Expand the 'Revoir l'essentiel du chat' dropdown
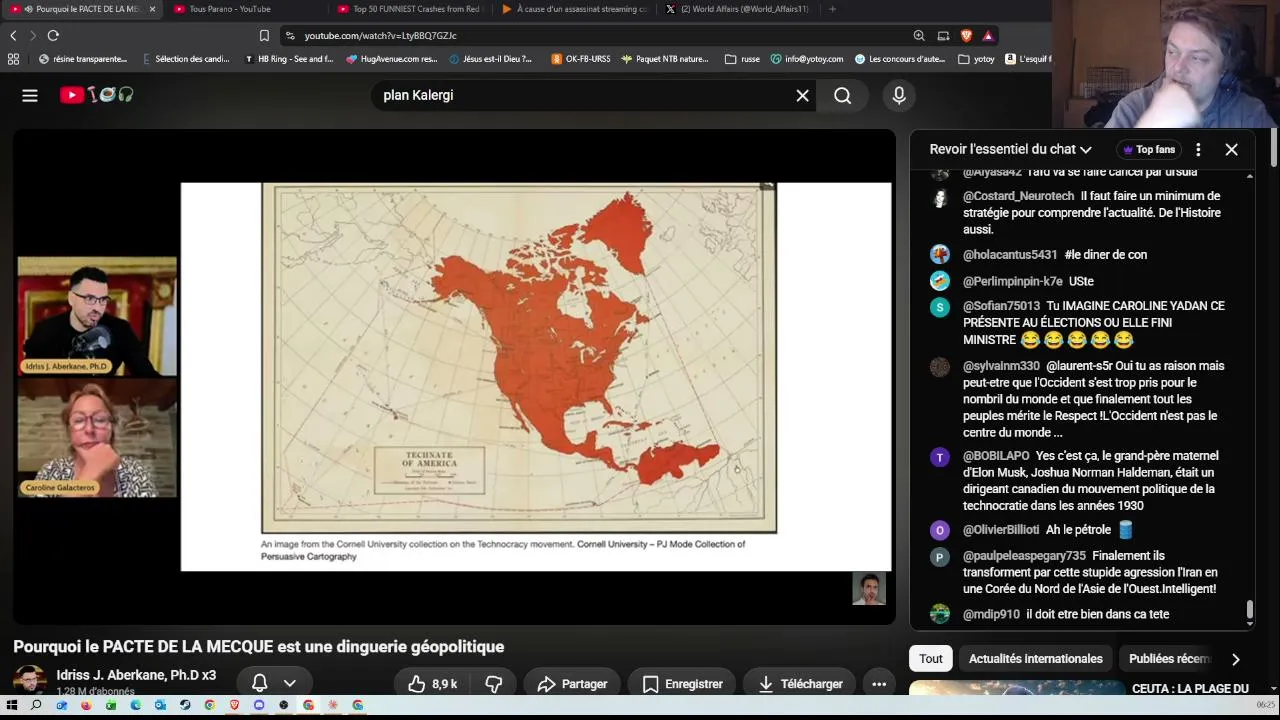 click(1011, 149)
